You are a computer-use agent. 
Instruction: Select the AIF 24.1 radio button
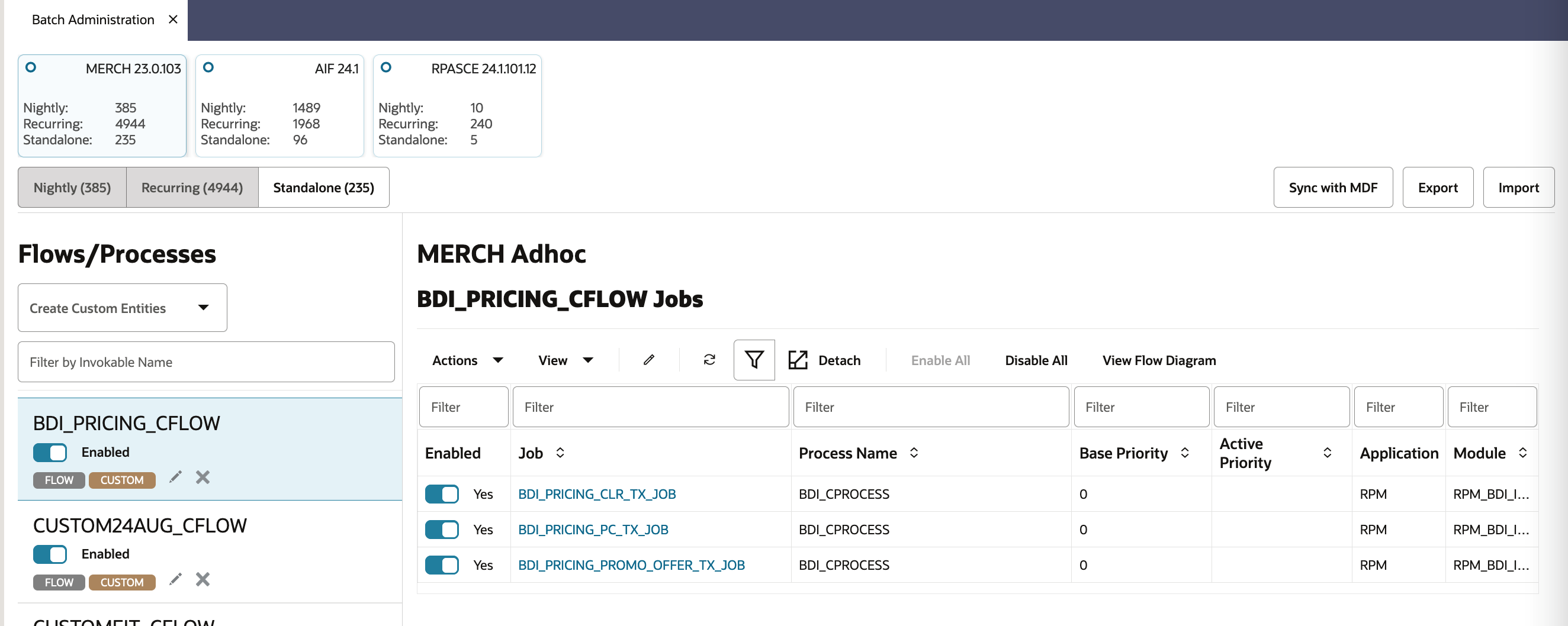pos(208,67)
